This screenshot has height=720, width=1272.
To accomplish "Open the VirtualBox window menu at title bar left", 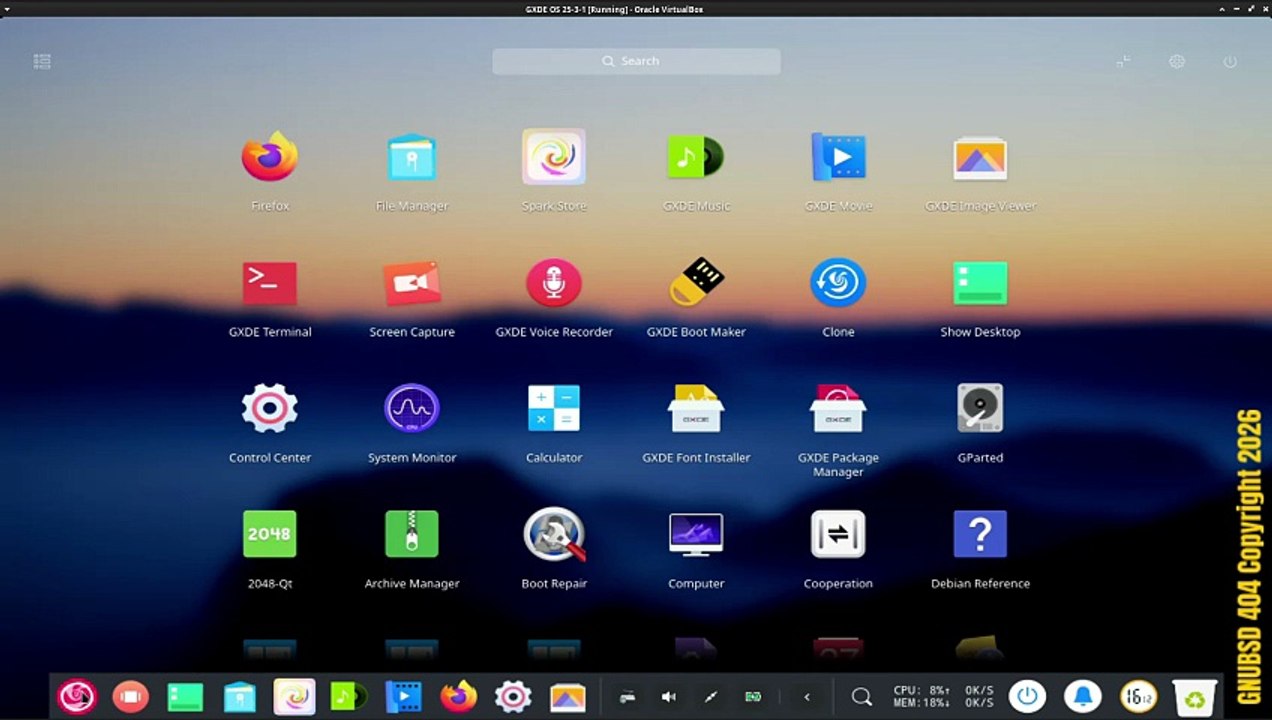I will tap(8, 9).
